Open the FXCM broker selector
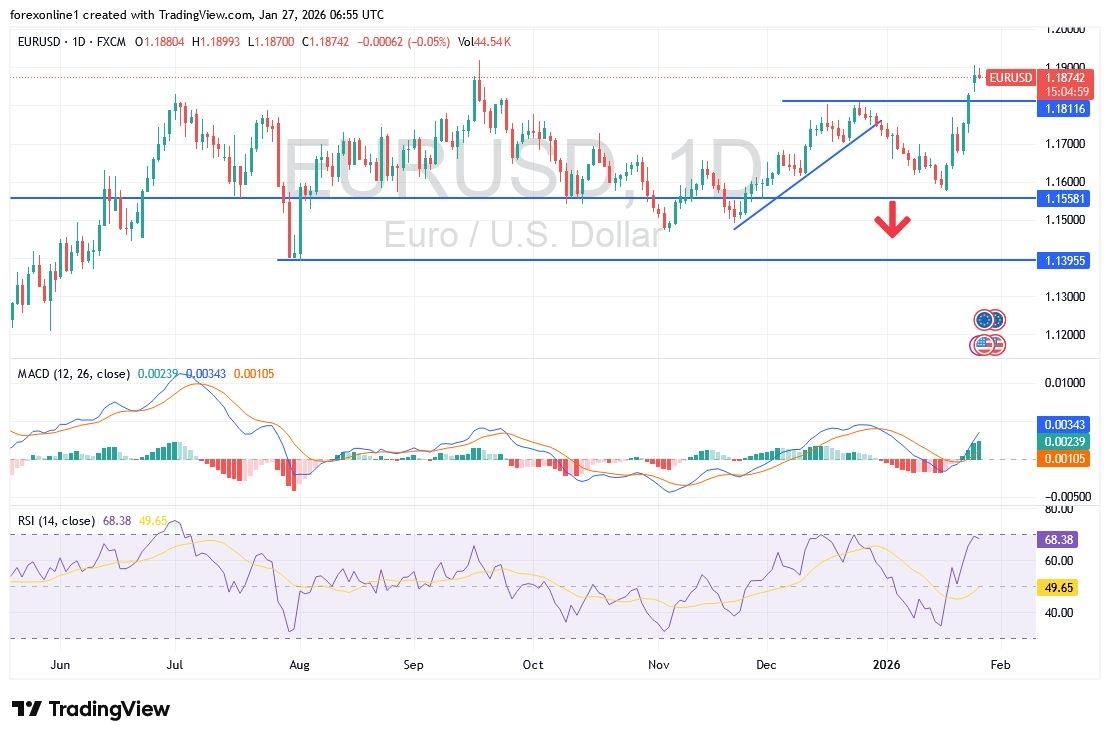This screenshot has height=739, width=1110. click(110, 43)
